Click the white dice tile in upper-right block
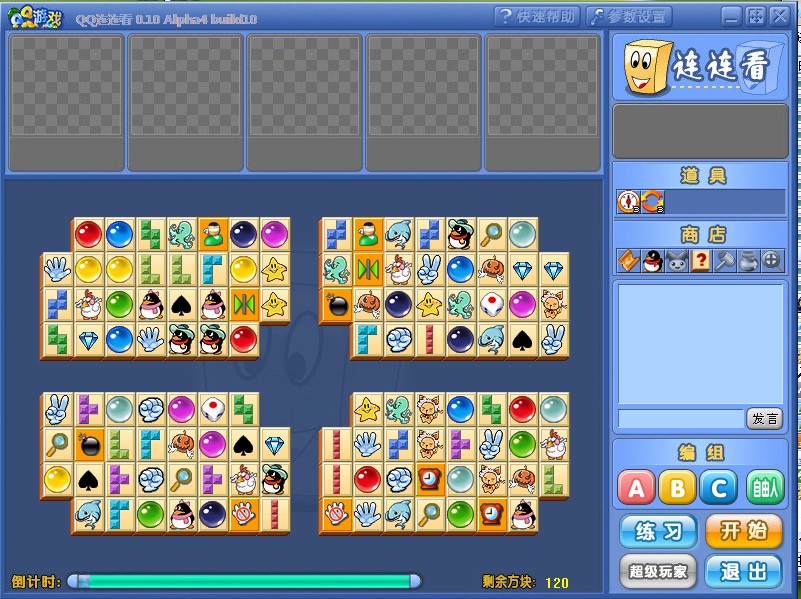 492,305
